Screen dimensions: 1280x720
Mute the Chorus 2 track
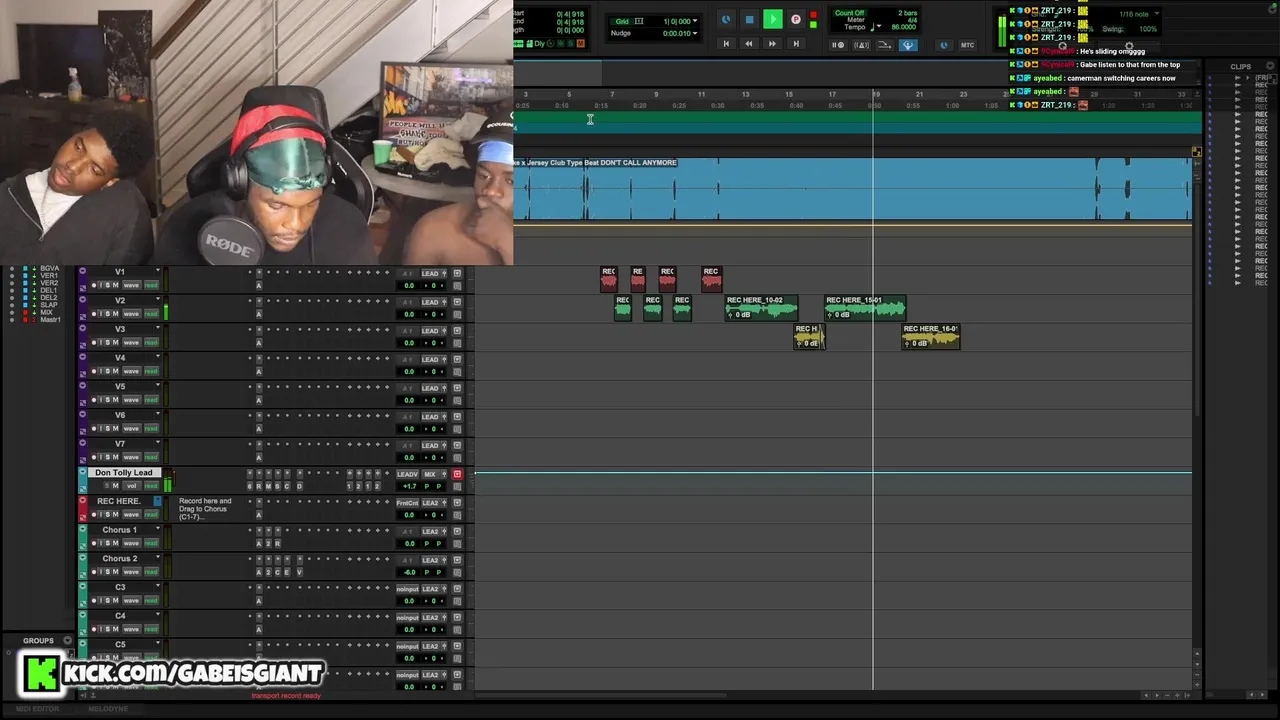(x=115, y=572)
